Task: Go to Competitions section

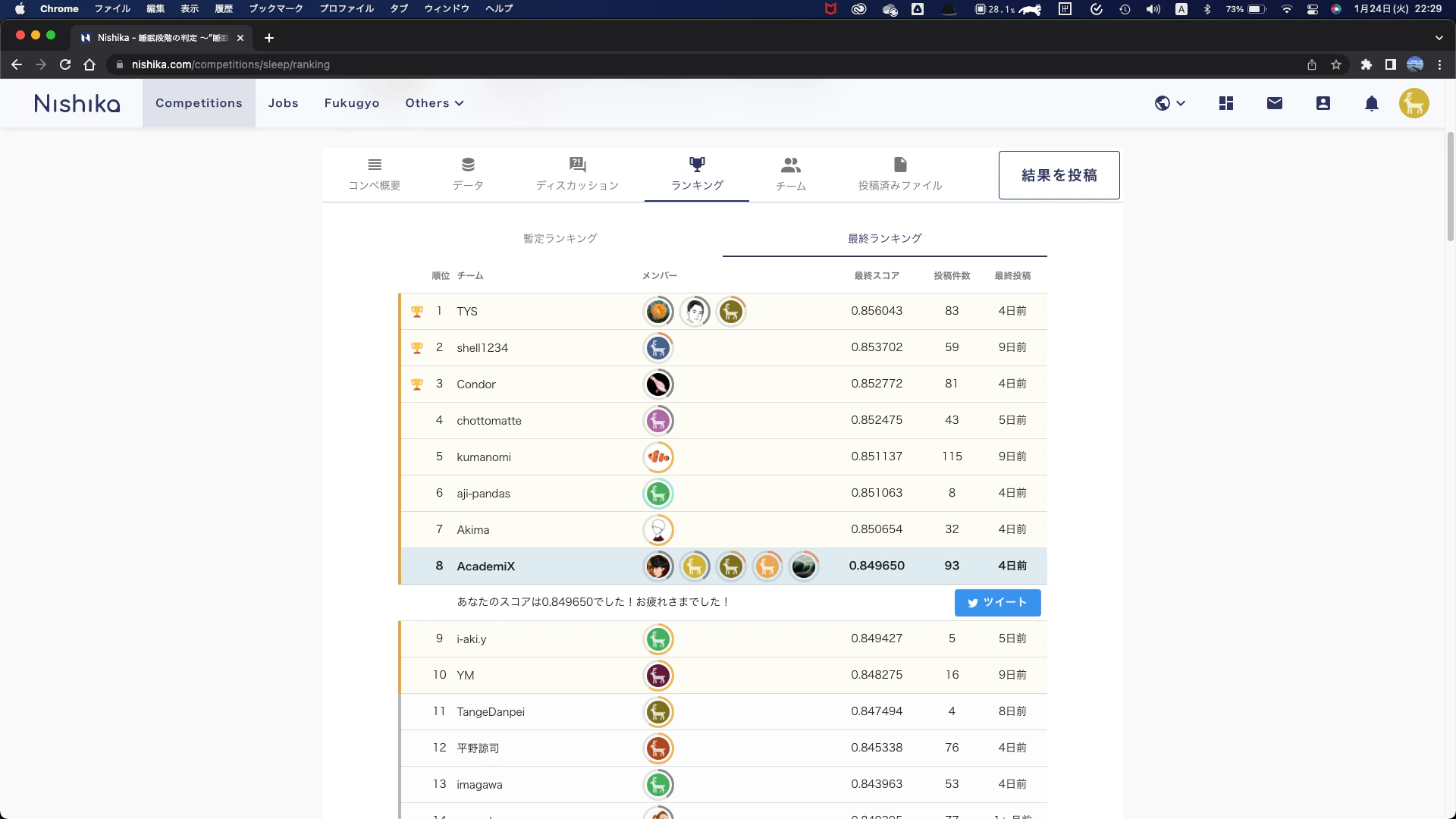Action: 199,103
